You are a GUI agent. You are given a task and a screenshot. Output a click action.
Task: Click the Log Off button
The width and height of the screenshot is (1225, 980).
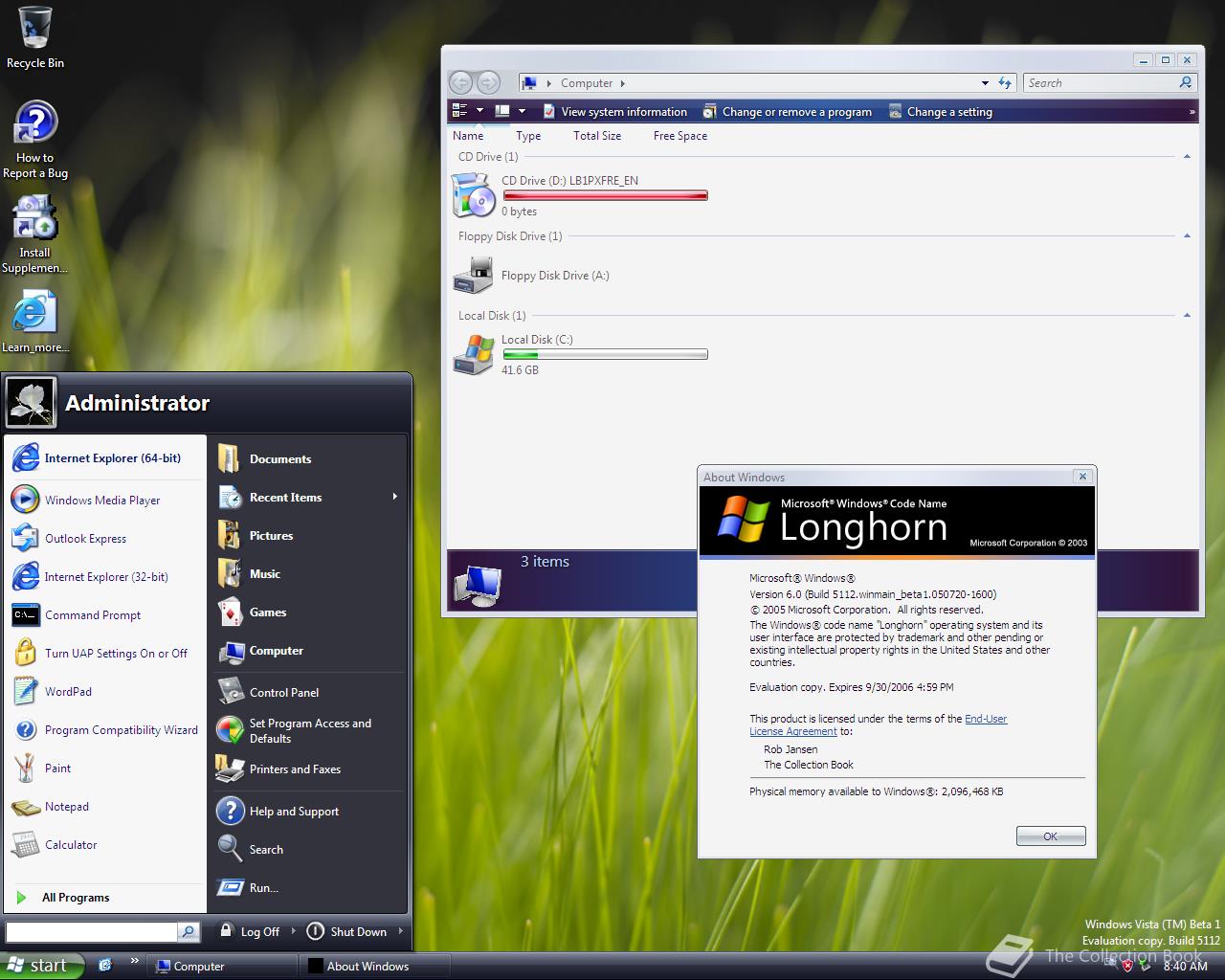click(x=250, y=931)
